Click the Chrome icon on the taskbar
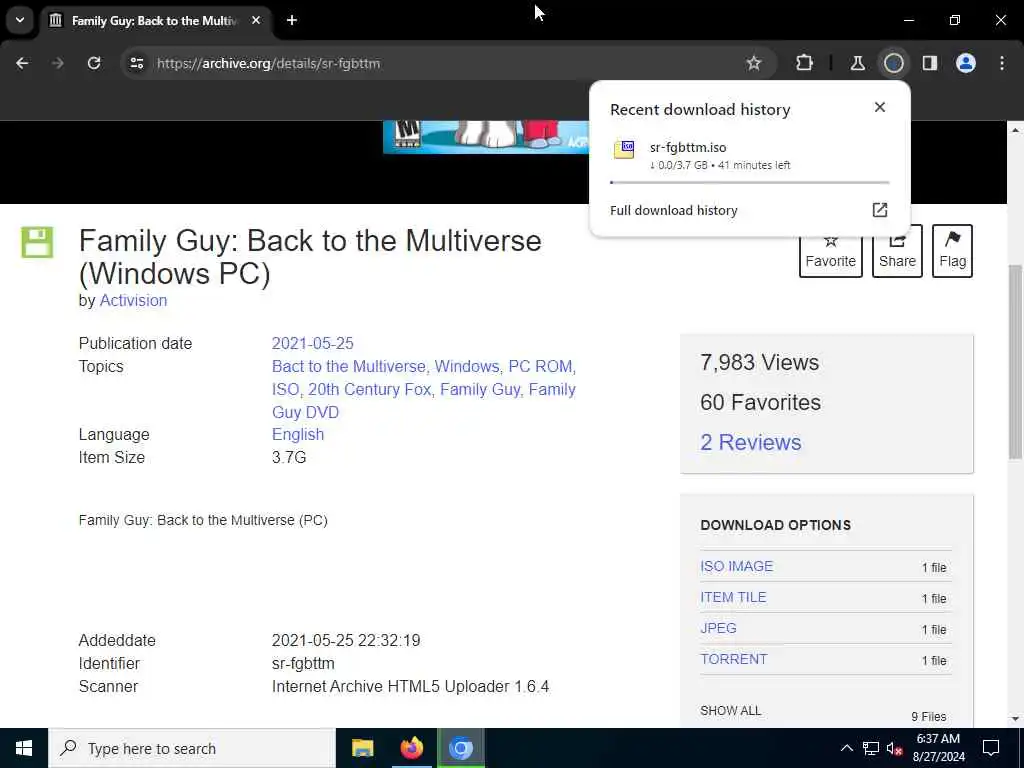This screenshot has width=1024, height=768. tap(460, 748)
